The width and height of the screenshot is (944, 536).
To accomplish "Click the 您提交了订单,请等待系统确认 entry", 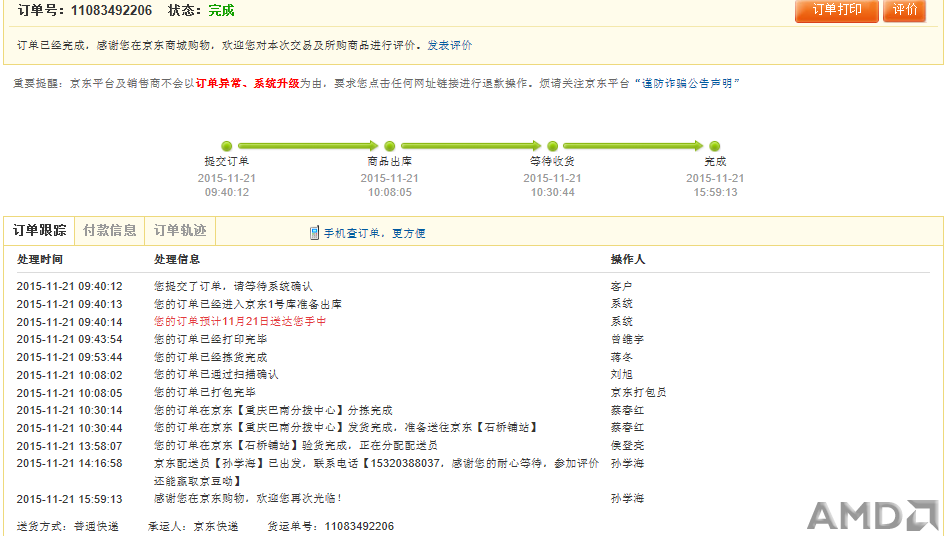I will pos(233,286).
